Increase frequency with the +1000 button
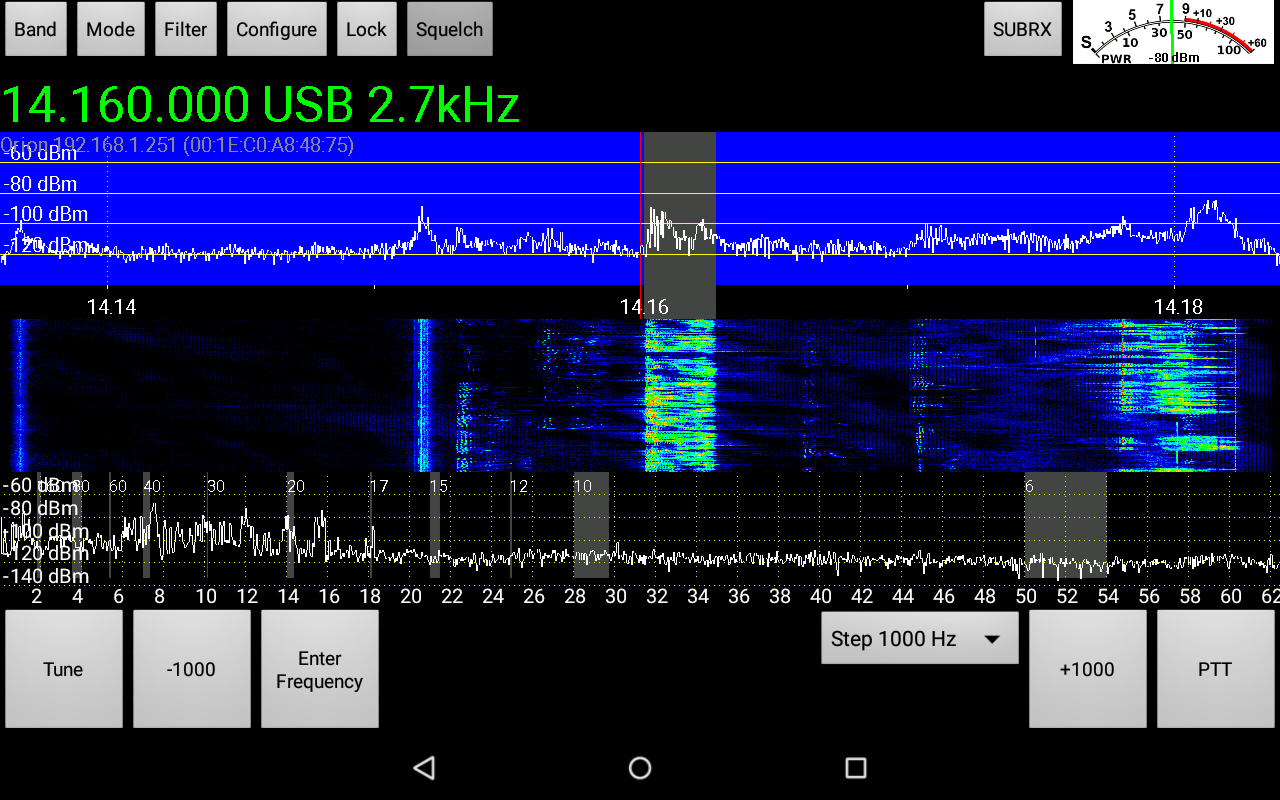Image resolution: width=1280 pixels, height=800 pixels. click(1087, 668)
